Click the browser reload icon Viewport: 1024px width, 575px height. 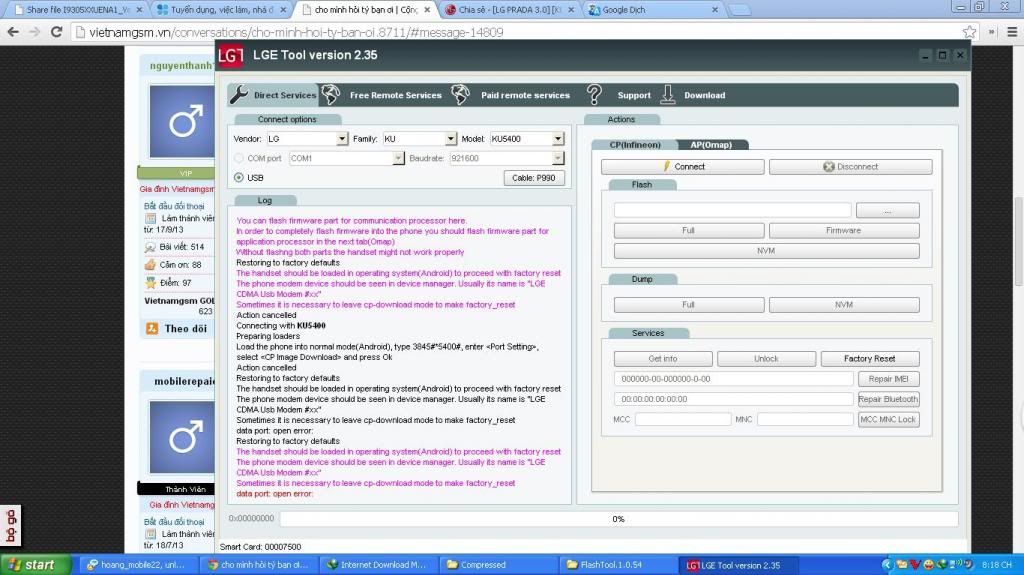[57, 31]
